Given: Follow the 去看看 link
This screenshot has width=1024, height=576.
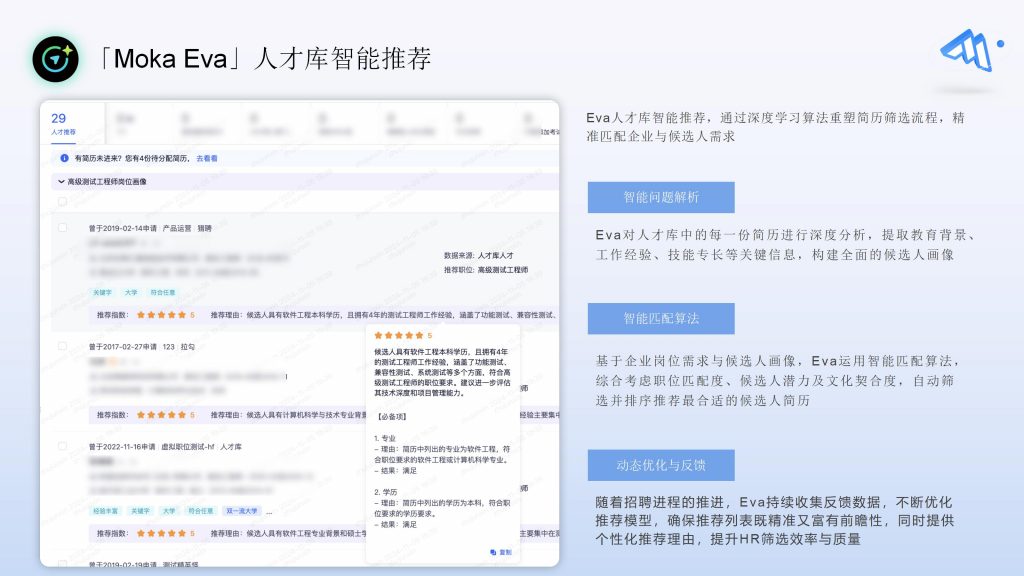Looking at the screenshot, I should coord(207,158).
